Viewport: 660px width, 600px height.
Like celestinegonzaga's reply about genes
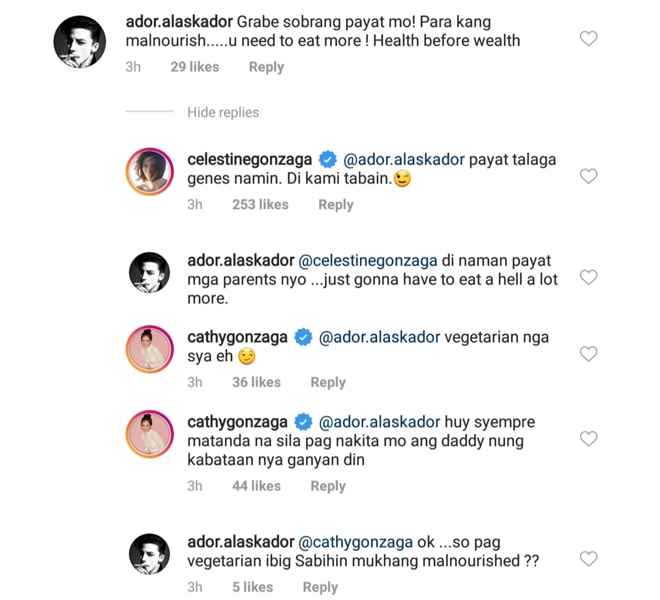pyautogui.click(x=588, y=176)
